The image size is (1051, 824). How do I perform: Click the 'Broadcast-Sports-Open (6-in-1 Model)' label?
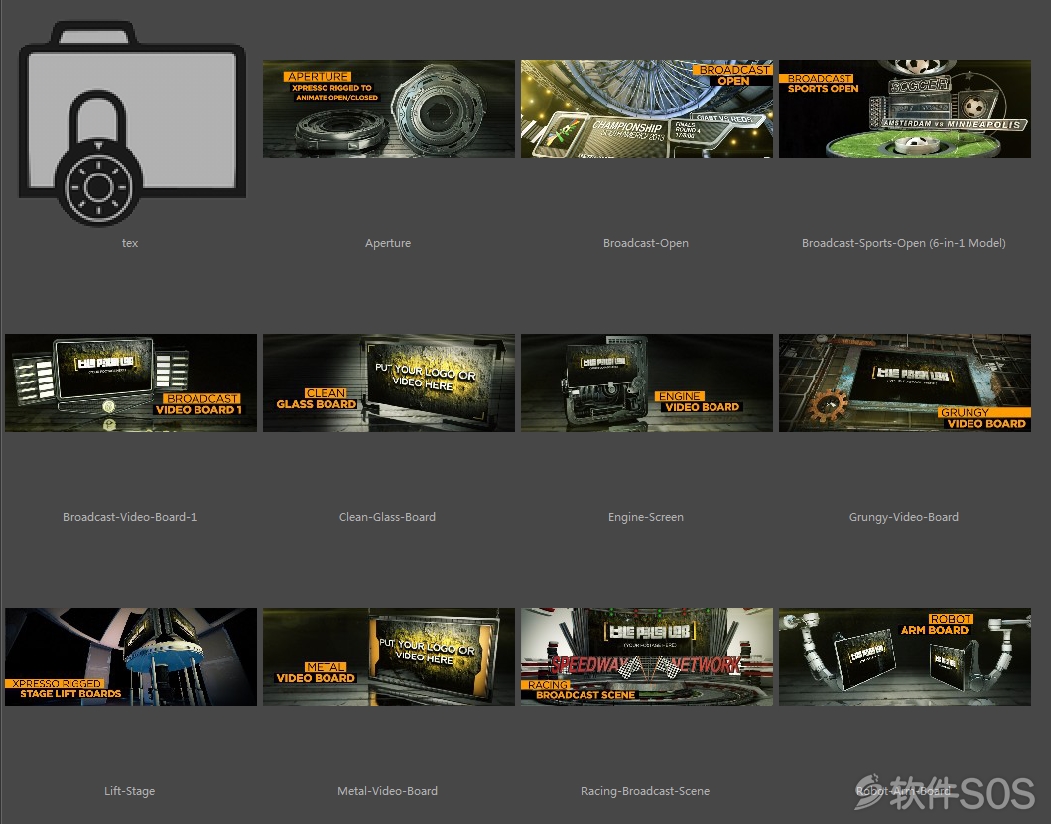tap(904, 243)
